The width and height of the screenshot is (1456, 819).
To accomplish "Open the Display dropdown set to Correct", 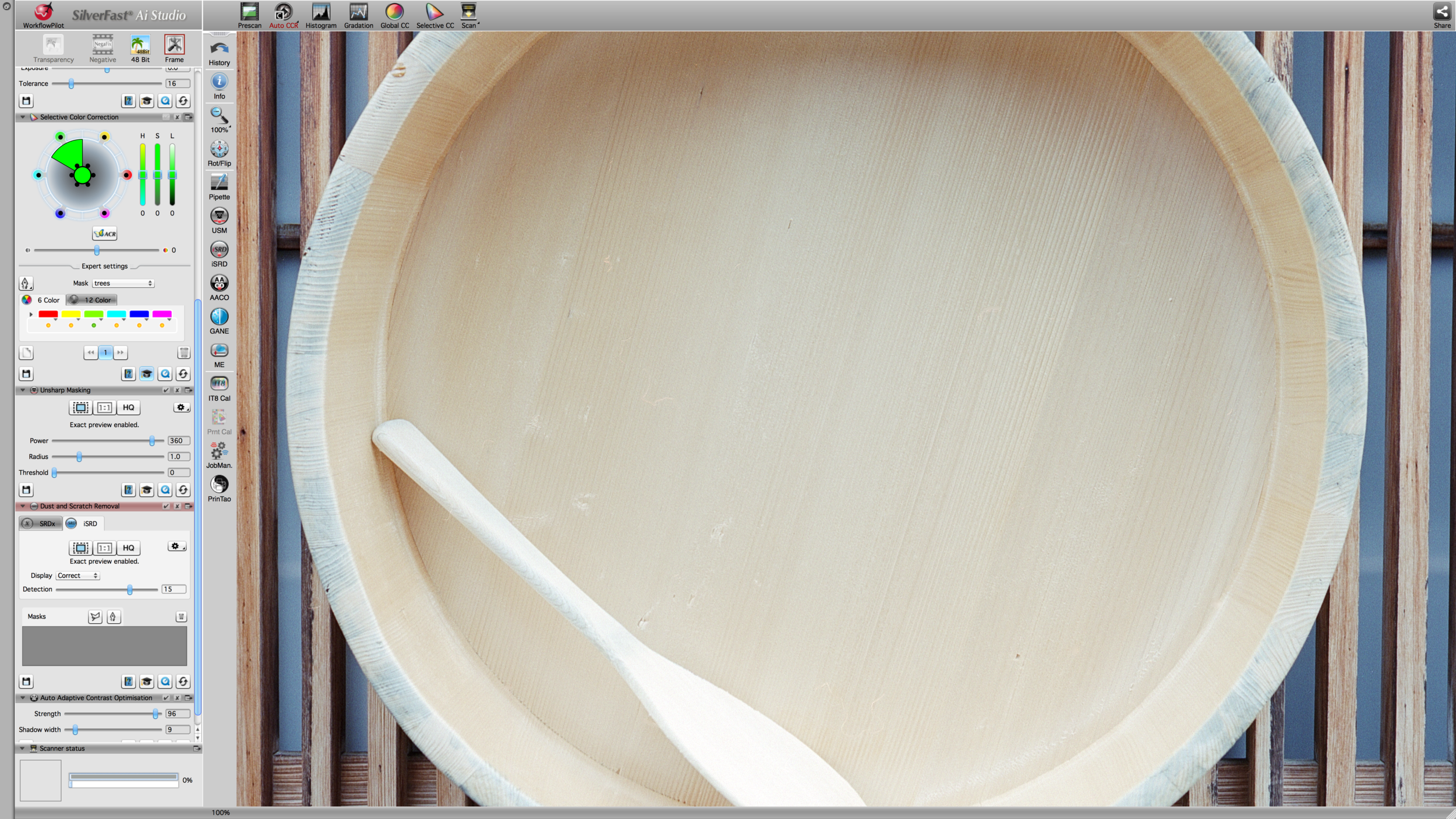I will tap(78, 576).
